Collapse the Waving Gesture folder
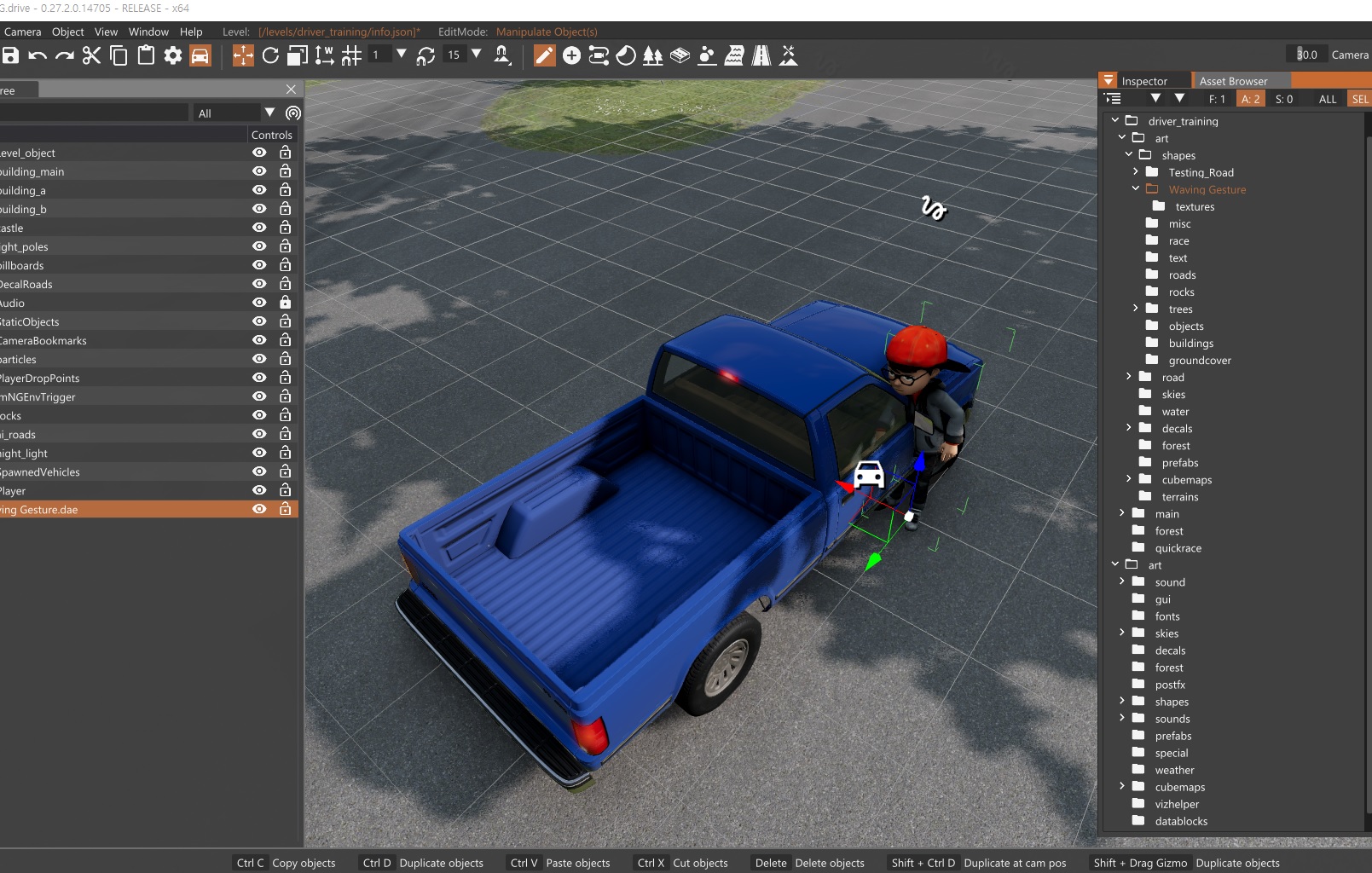This screenshot has height=873, width=1372. 1136,188
